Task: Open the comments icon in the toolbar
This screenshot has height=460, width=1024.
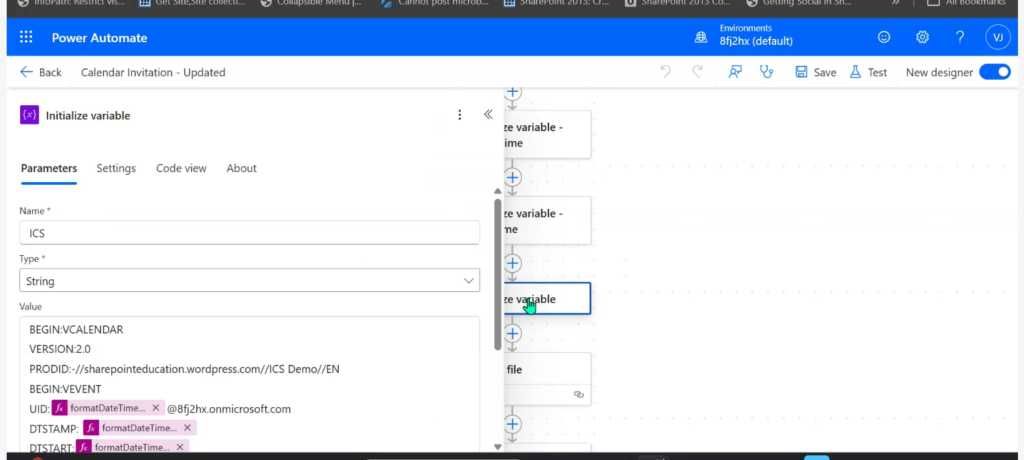Action: [x=735, y=72]
